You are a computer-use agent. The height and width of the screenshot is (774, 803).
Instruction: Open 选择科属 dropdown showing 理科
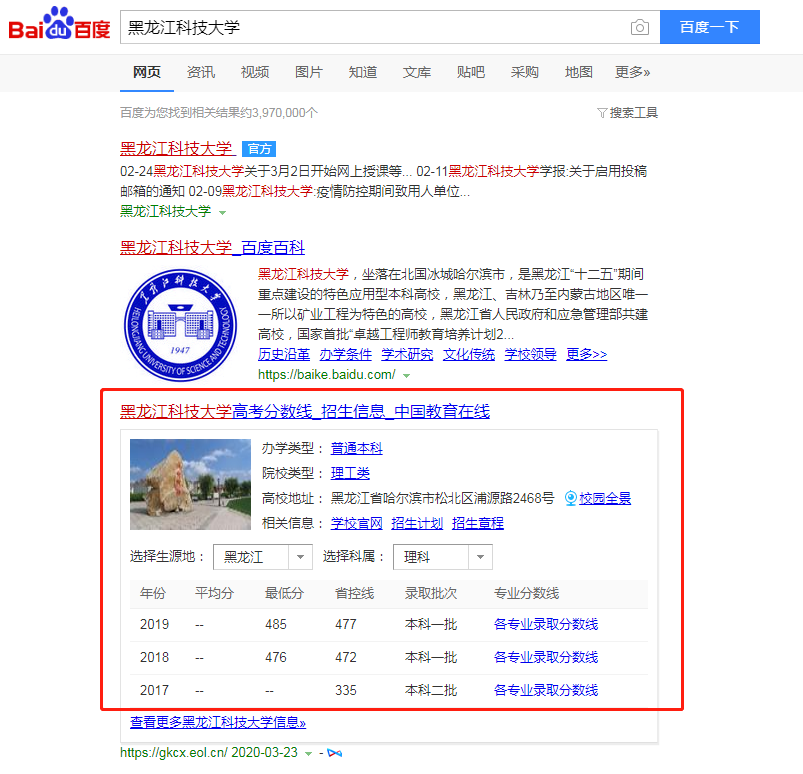click(442, 557)
